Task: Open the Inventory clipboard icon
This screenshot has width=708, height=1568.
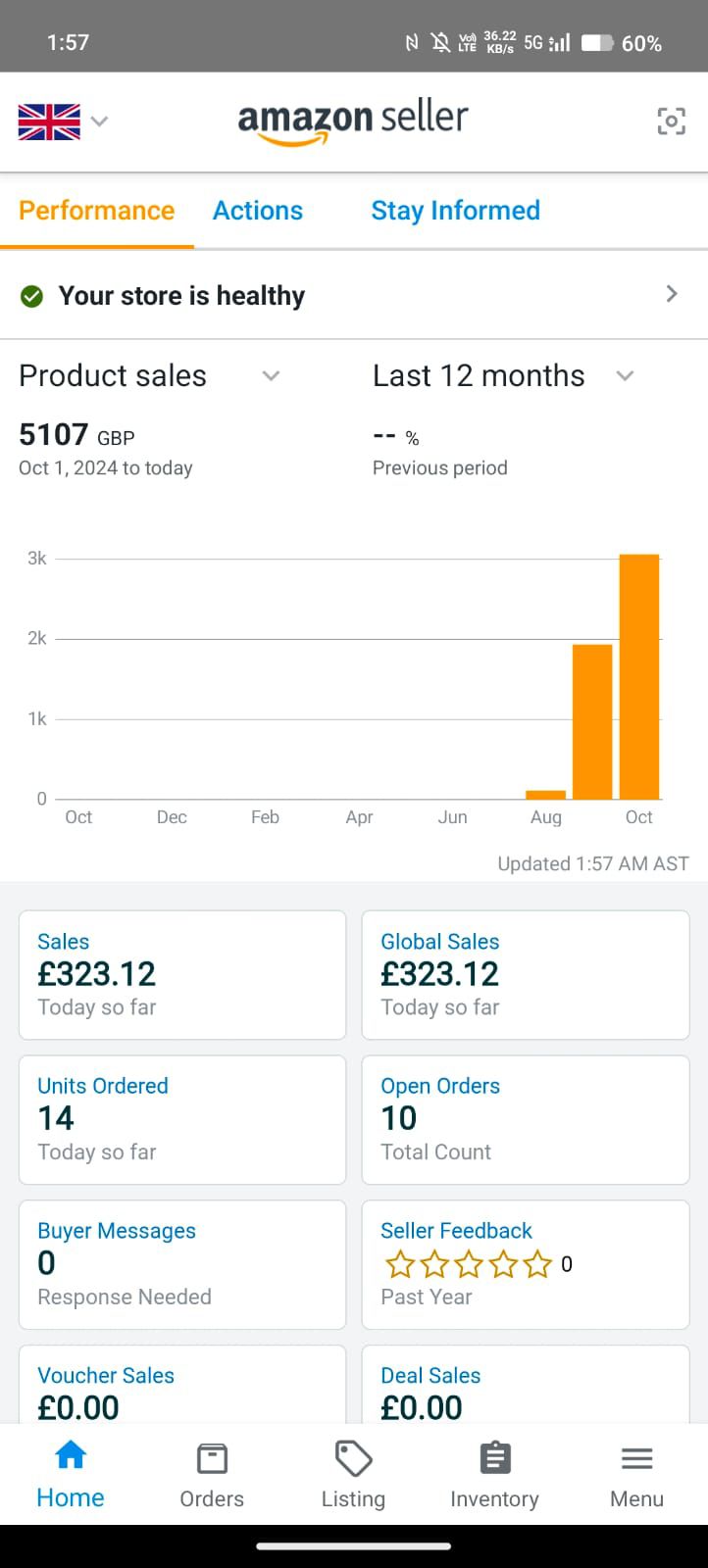Action: point(494,1459)
